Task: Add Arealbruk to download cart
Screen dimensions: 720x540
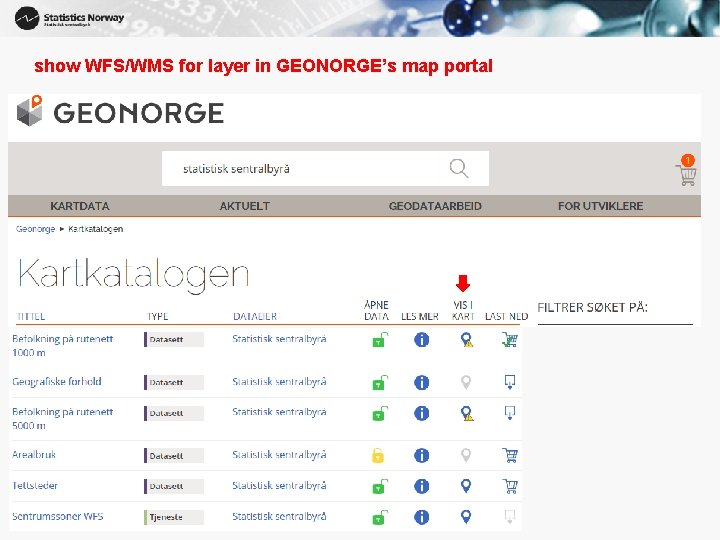Action: [x=510, y=455]
